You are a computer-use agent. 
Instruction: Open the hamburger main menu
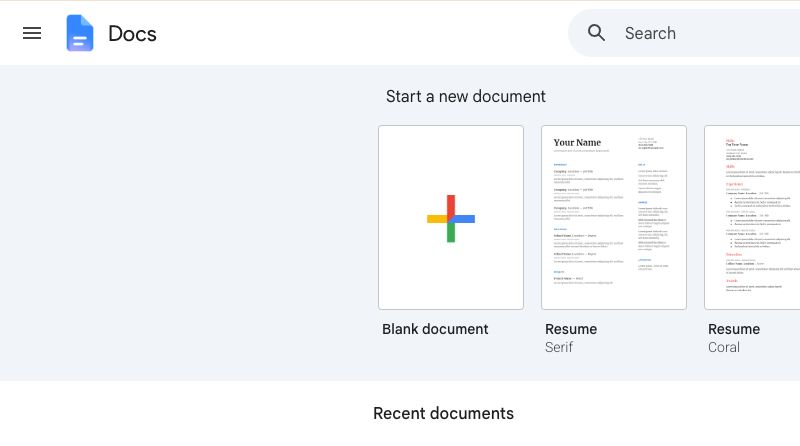[x=32, y=33]
